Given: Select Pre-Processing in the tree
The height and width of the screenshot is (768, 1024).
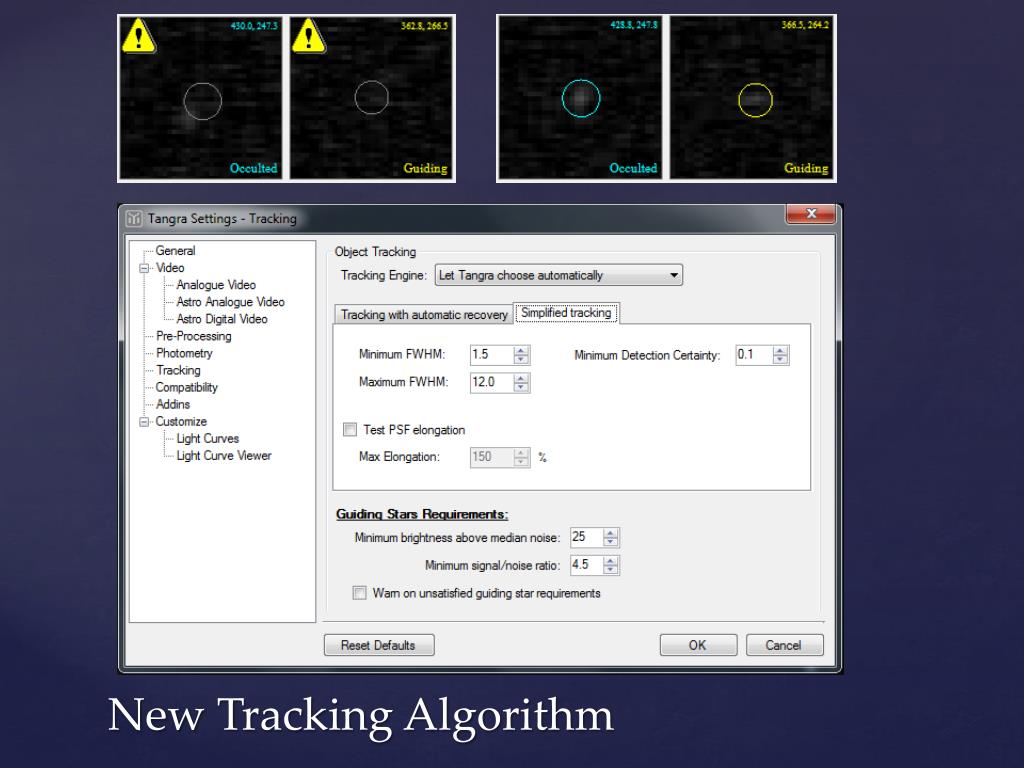Looking at the screenshot, I should (x=193, y=336).
